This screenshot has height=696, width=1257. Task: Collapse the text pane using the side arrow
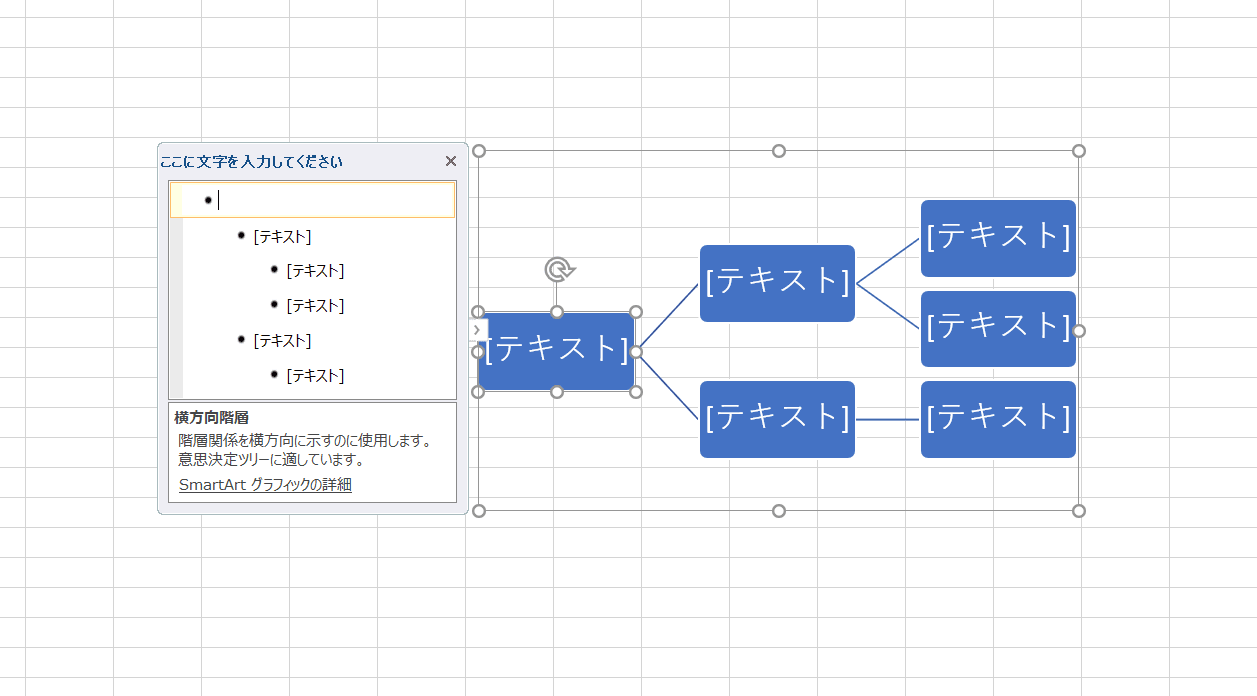coord(477,330)
